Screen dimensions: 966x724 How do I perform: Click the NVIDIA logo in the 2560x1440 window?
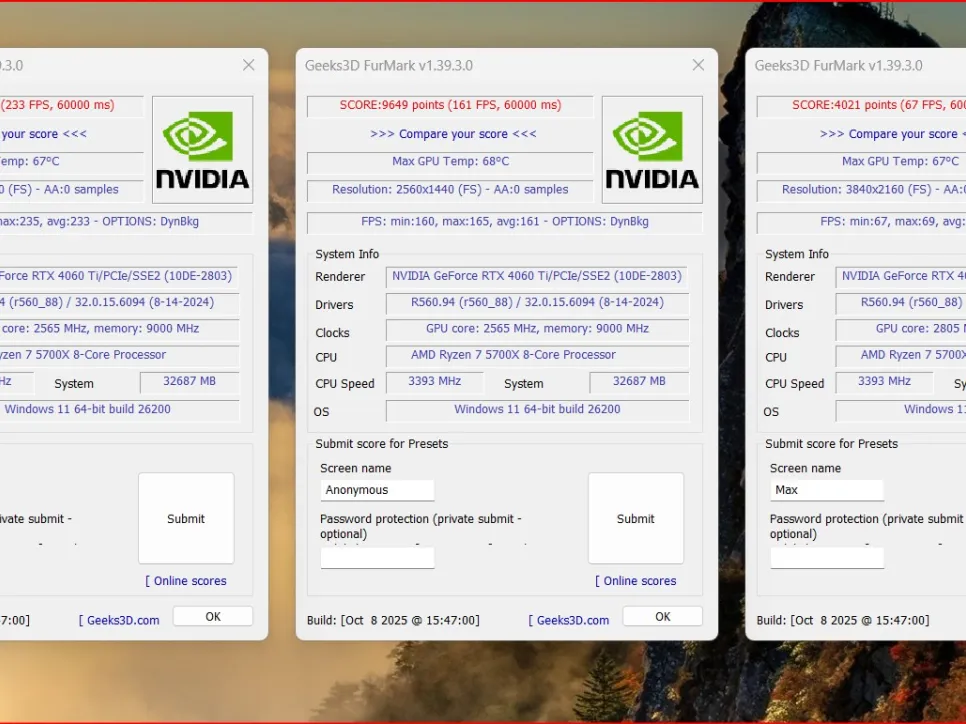click(651, 150)
